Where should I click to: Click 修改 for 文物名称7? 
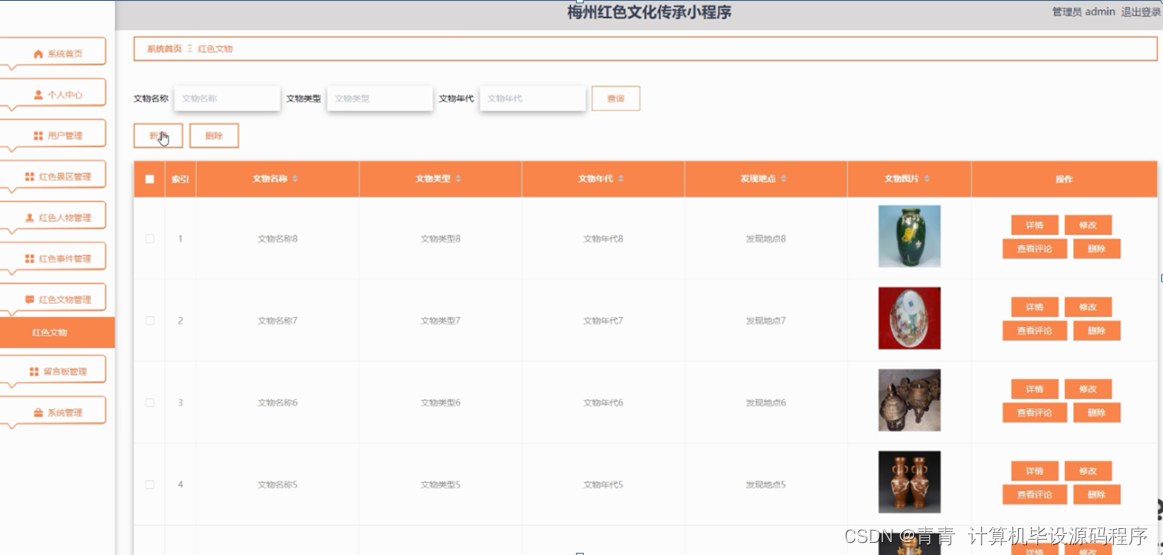(x=1088, y=307)
